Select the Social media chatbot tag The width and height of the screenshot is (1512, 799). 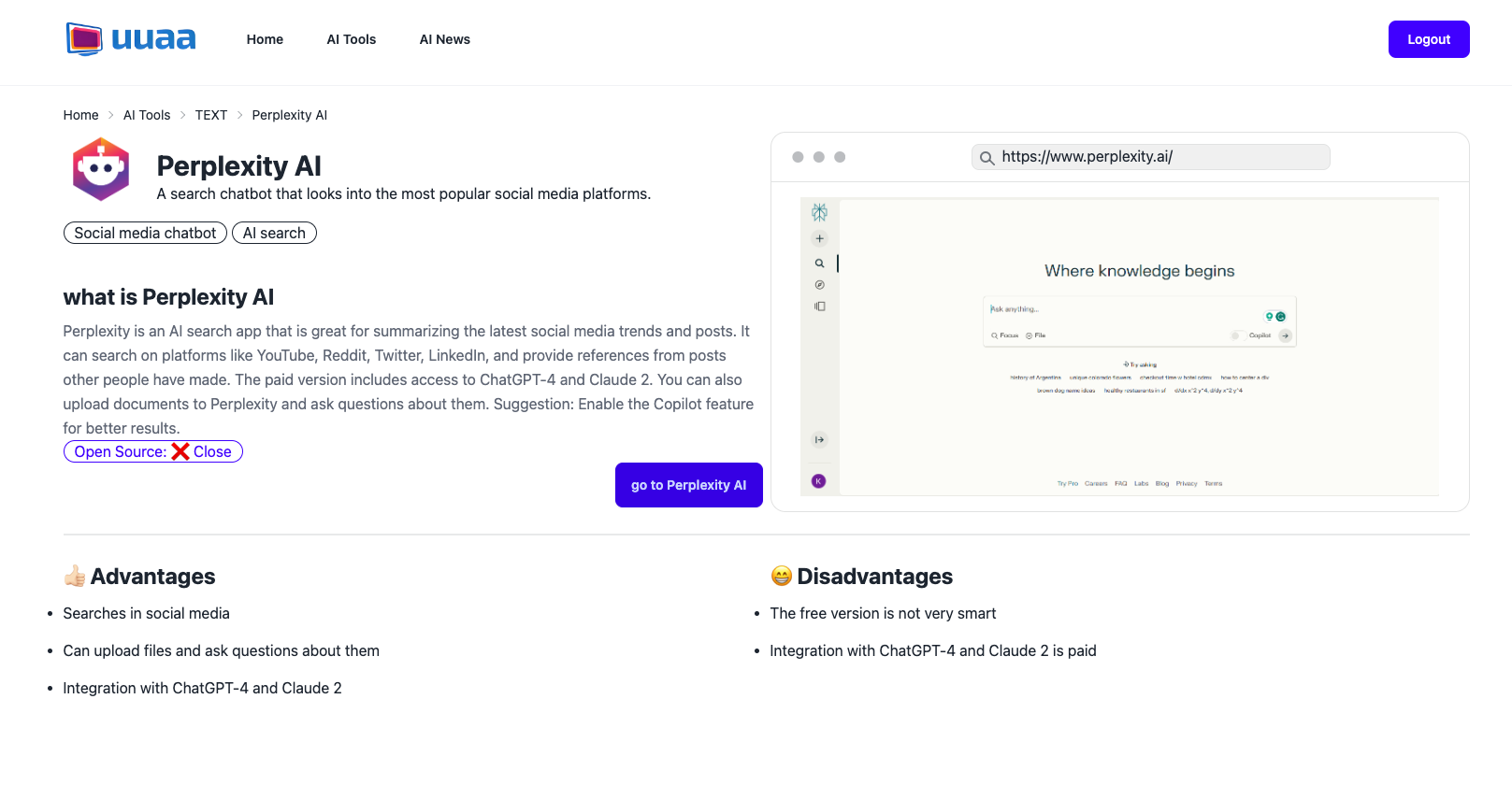pyautogui.click(x=145, y=233)
